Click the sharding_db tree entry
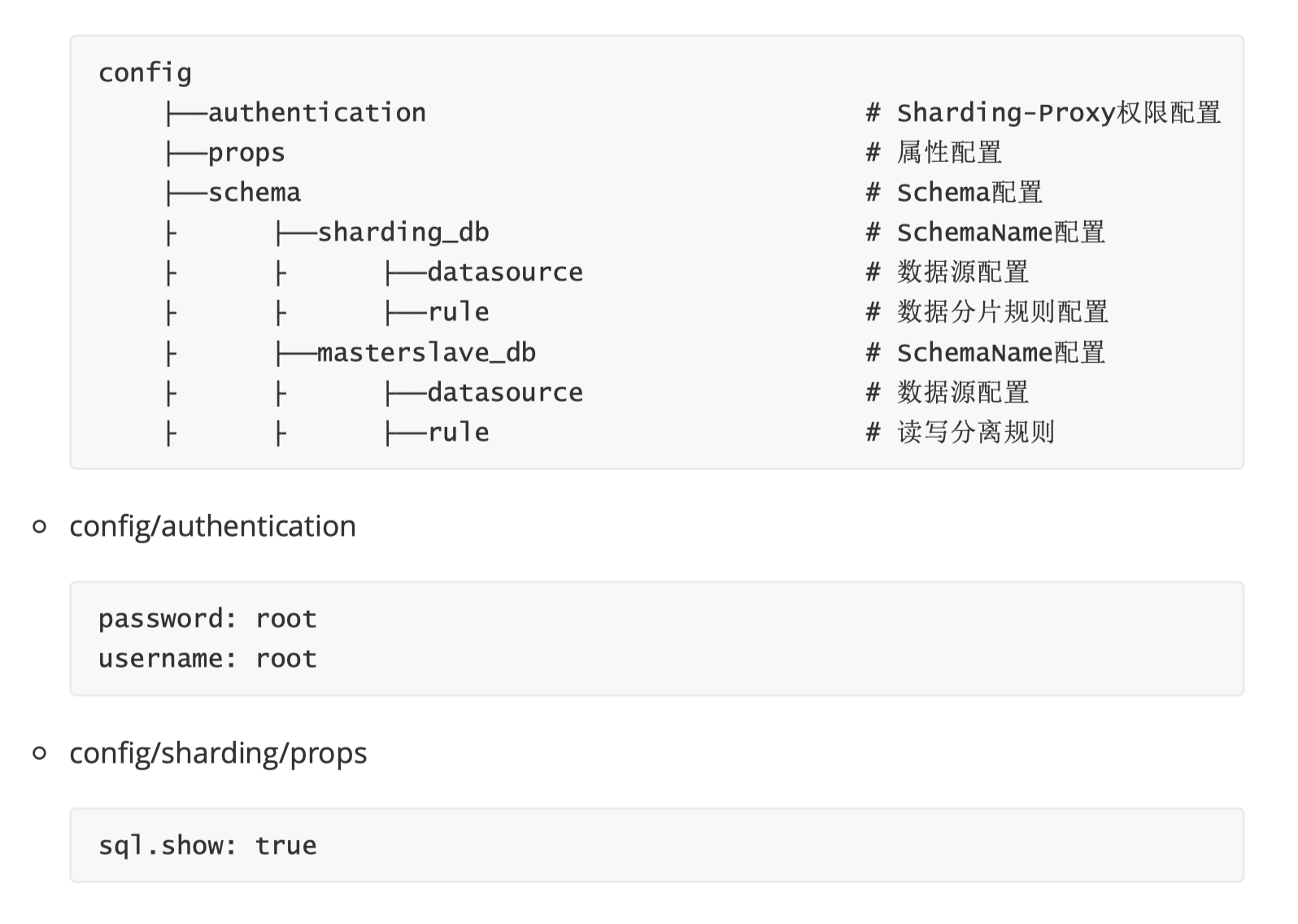 [403, 233]
